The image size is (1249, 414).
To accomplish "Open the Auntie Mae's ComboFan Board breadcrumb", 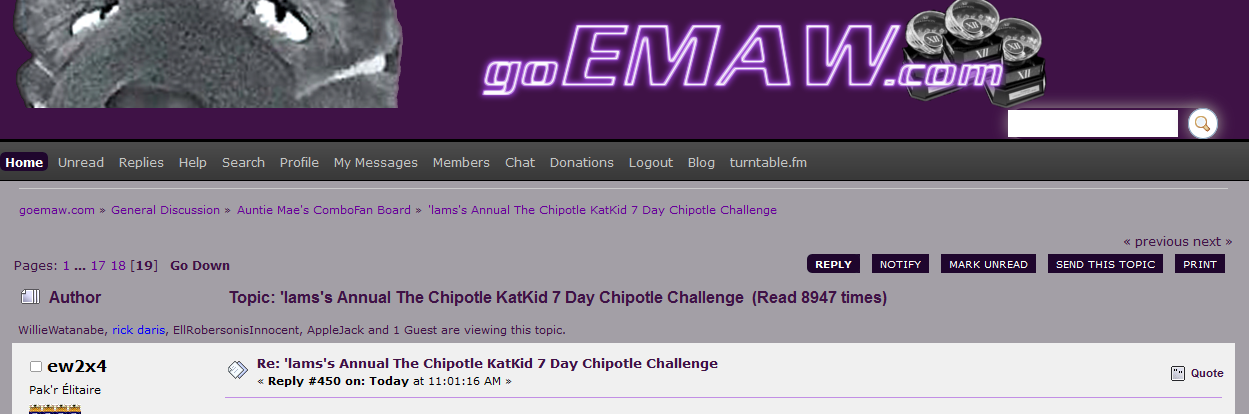I will (x=324, y=210).
